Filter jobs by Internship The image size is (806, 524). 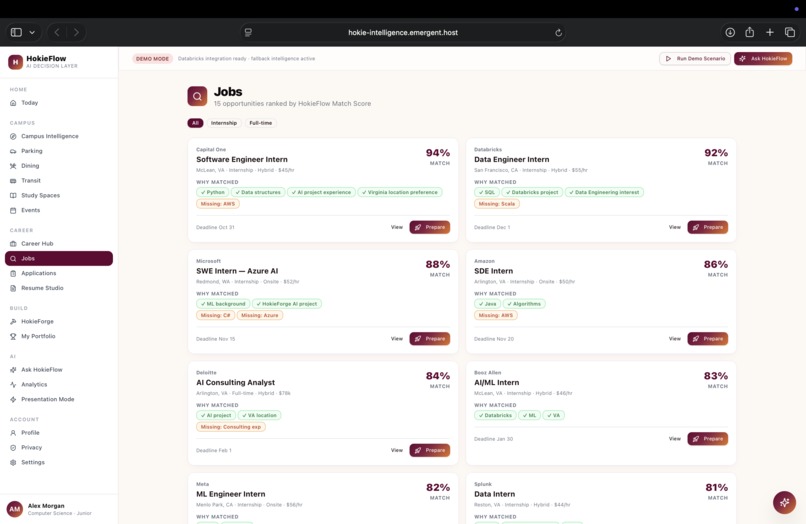[224, 123]
